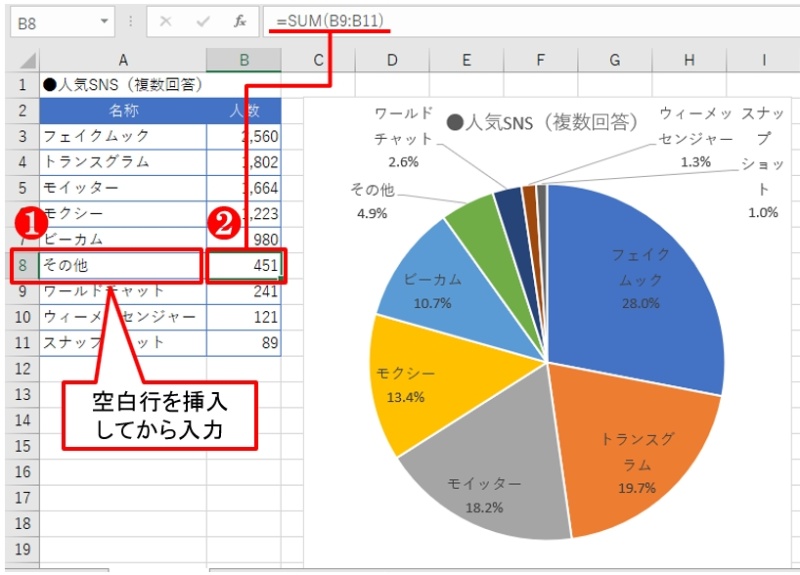Click the Enter checkmark formula bar icon
The image size is (800, 575).
(x=202, y=21)
